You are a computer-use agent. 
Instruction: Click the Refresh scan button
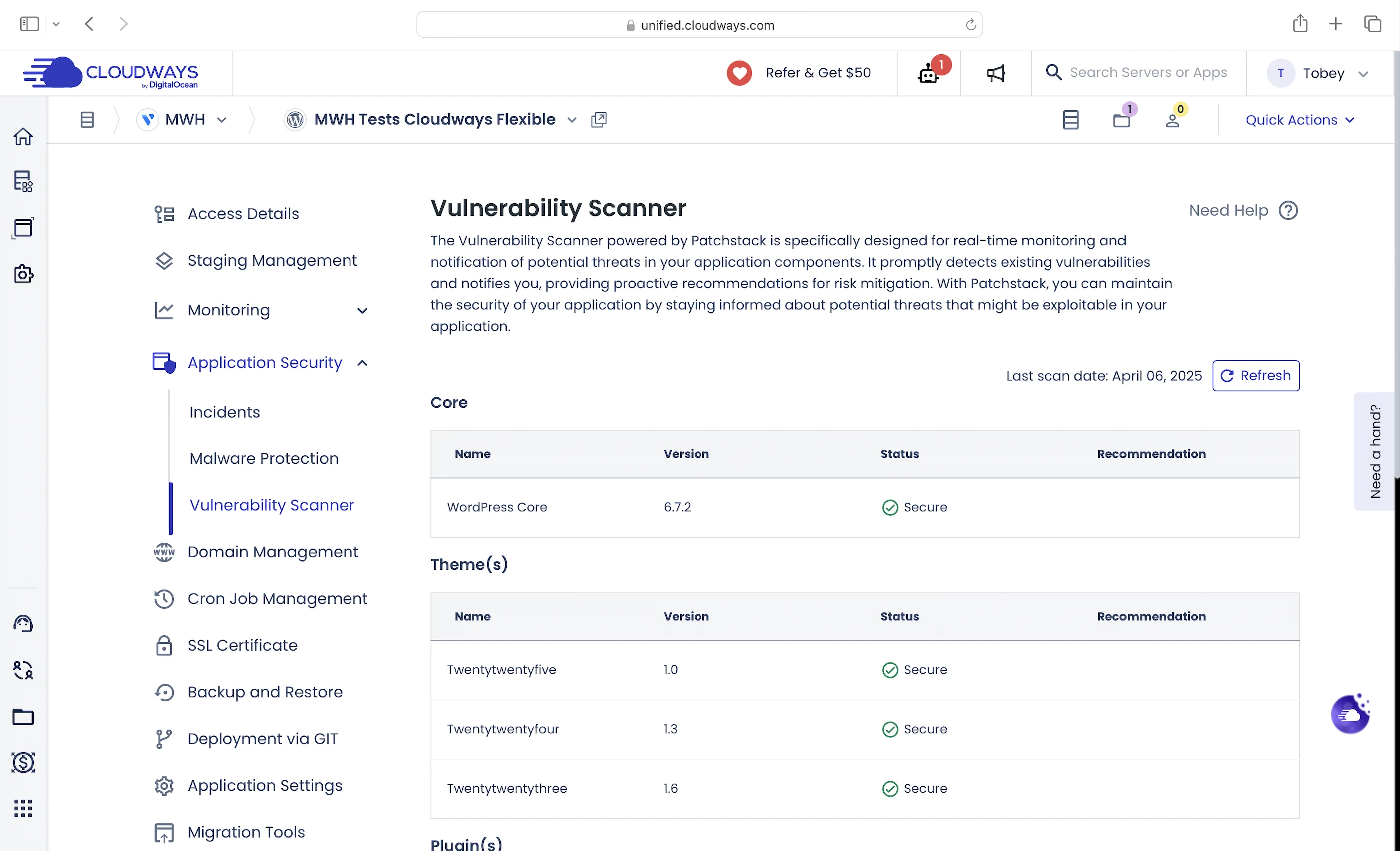click(x=1256, y=376)
